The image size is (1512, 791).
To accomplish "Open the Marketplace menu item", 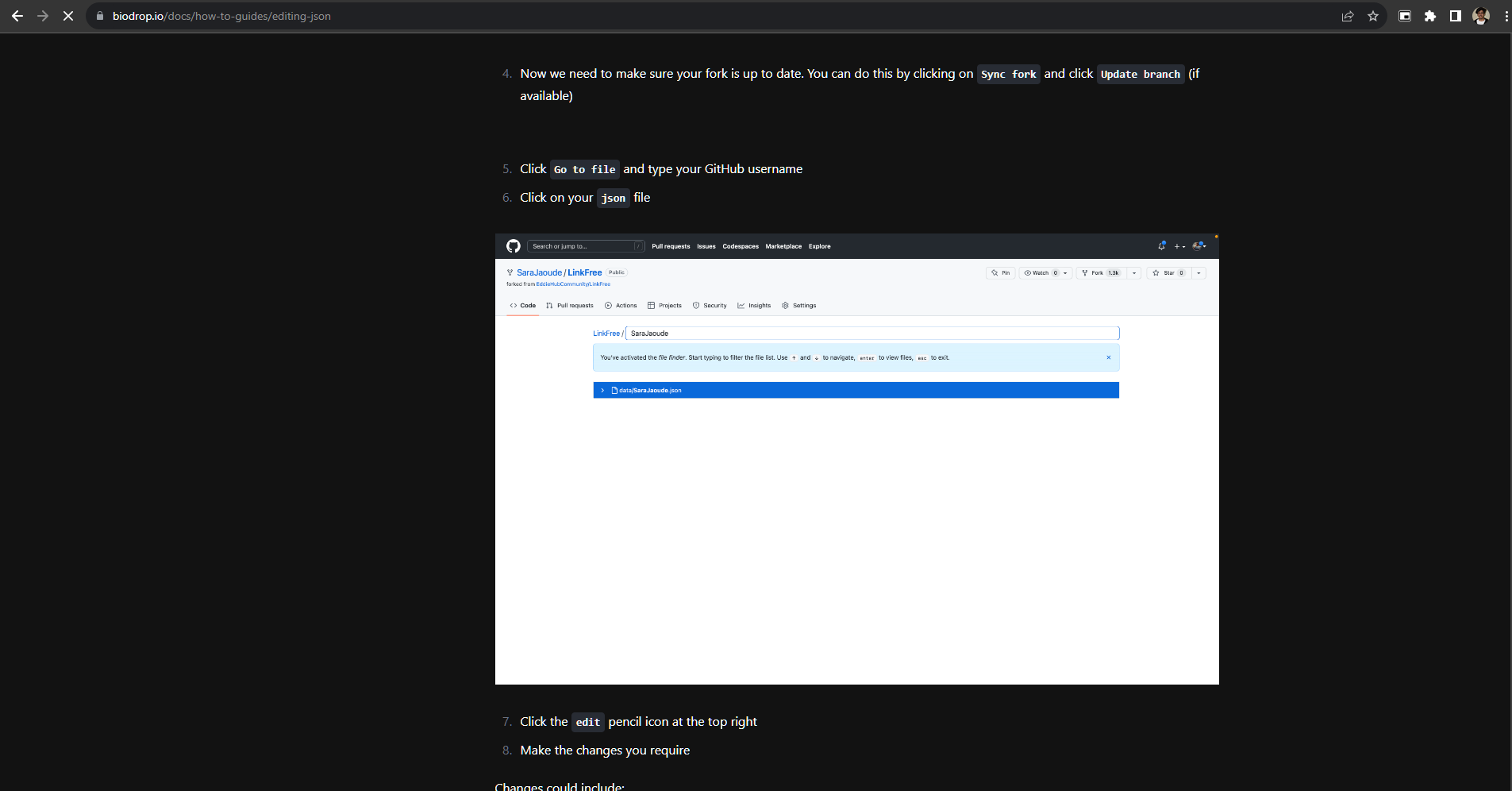I will (783, 246).
